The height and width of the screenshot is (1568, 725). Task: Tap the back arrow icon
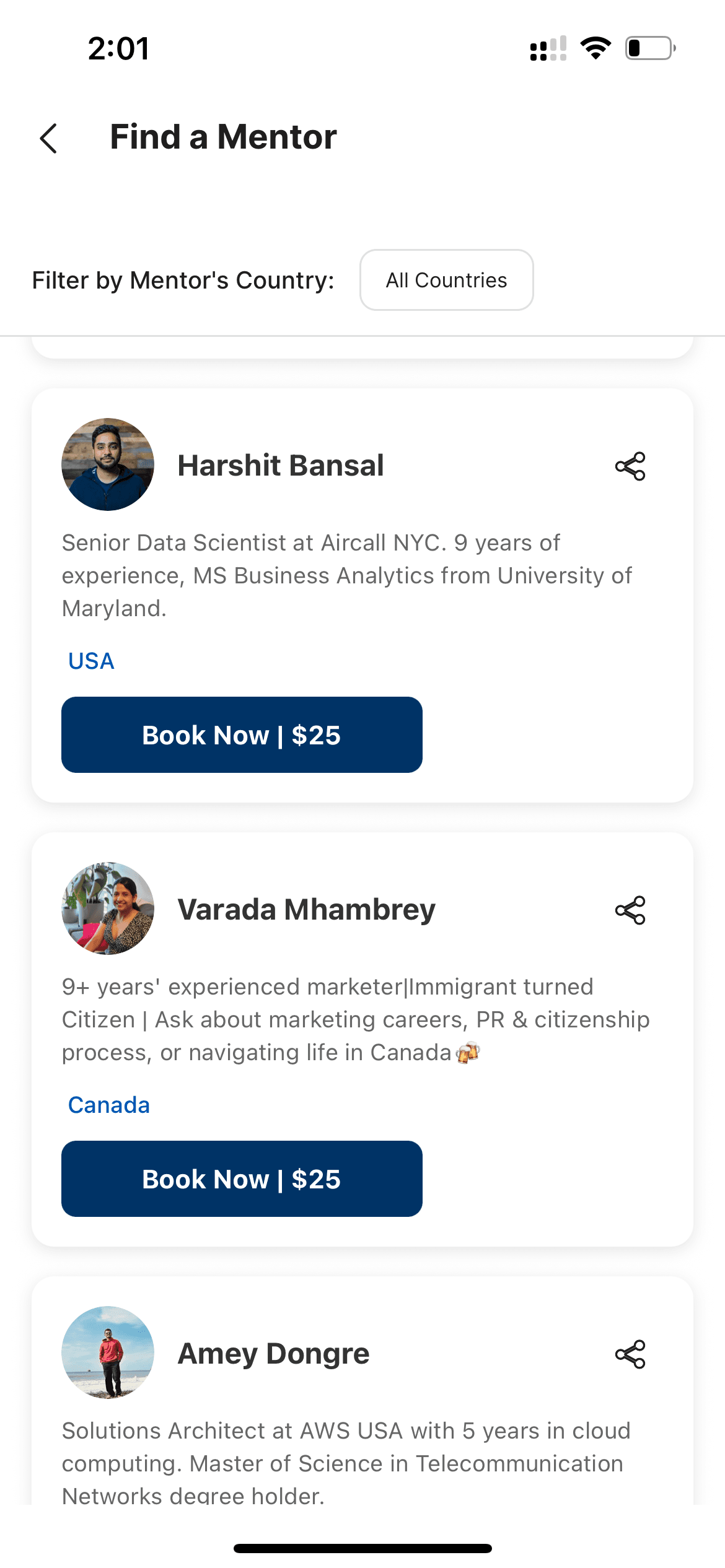[49, 137]
